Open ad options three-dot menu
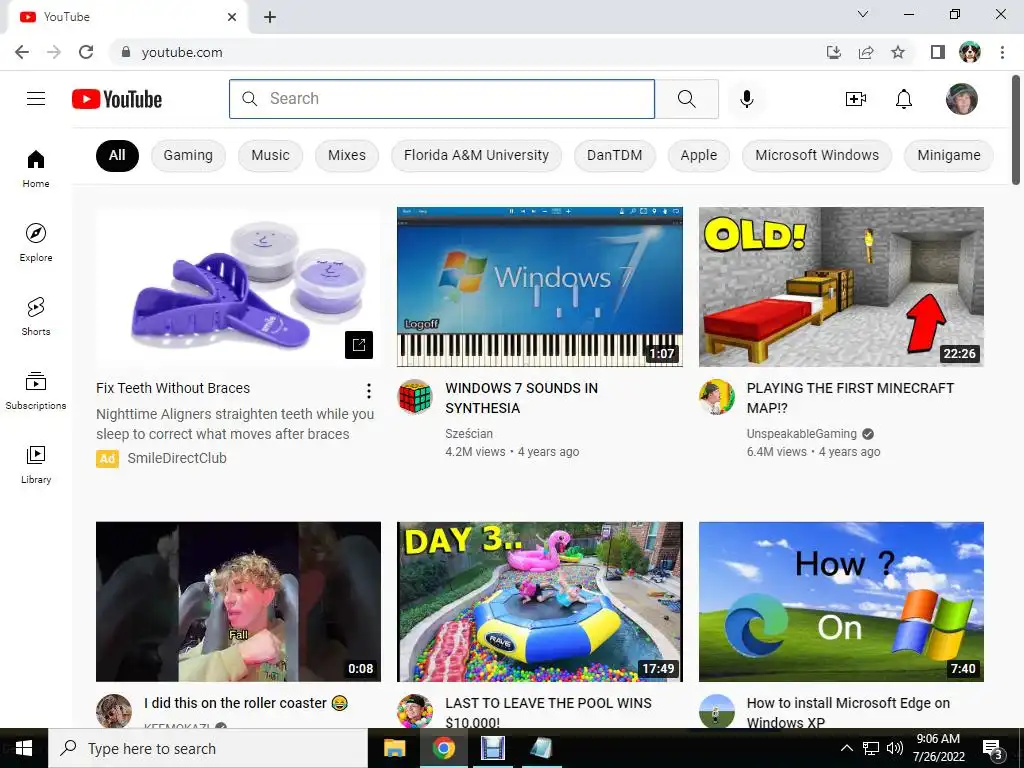 click(x=369, y=391)
